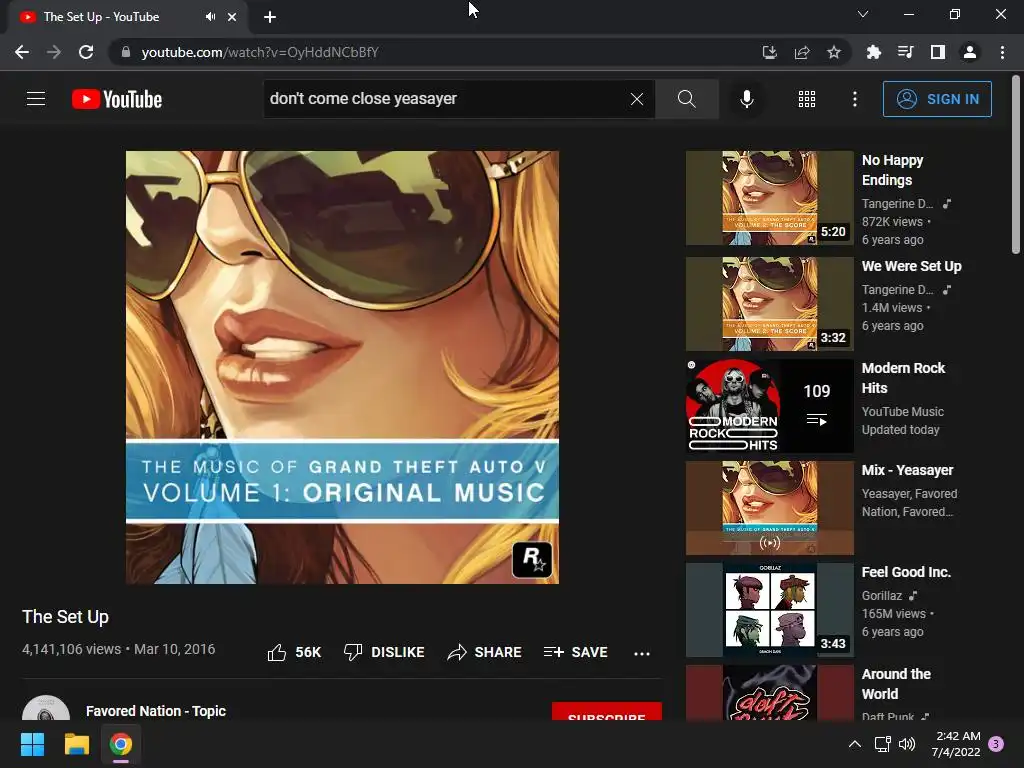Clear the search box with the X
Image resolution: width=1024 pixels, height=768 pixels.
[637, 99]
